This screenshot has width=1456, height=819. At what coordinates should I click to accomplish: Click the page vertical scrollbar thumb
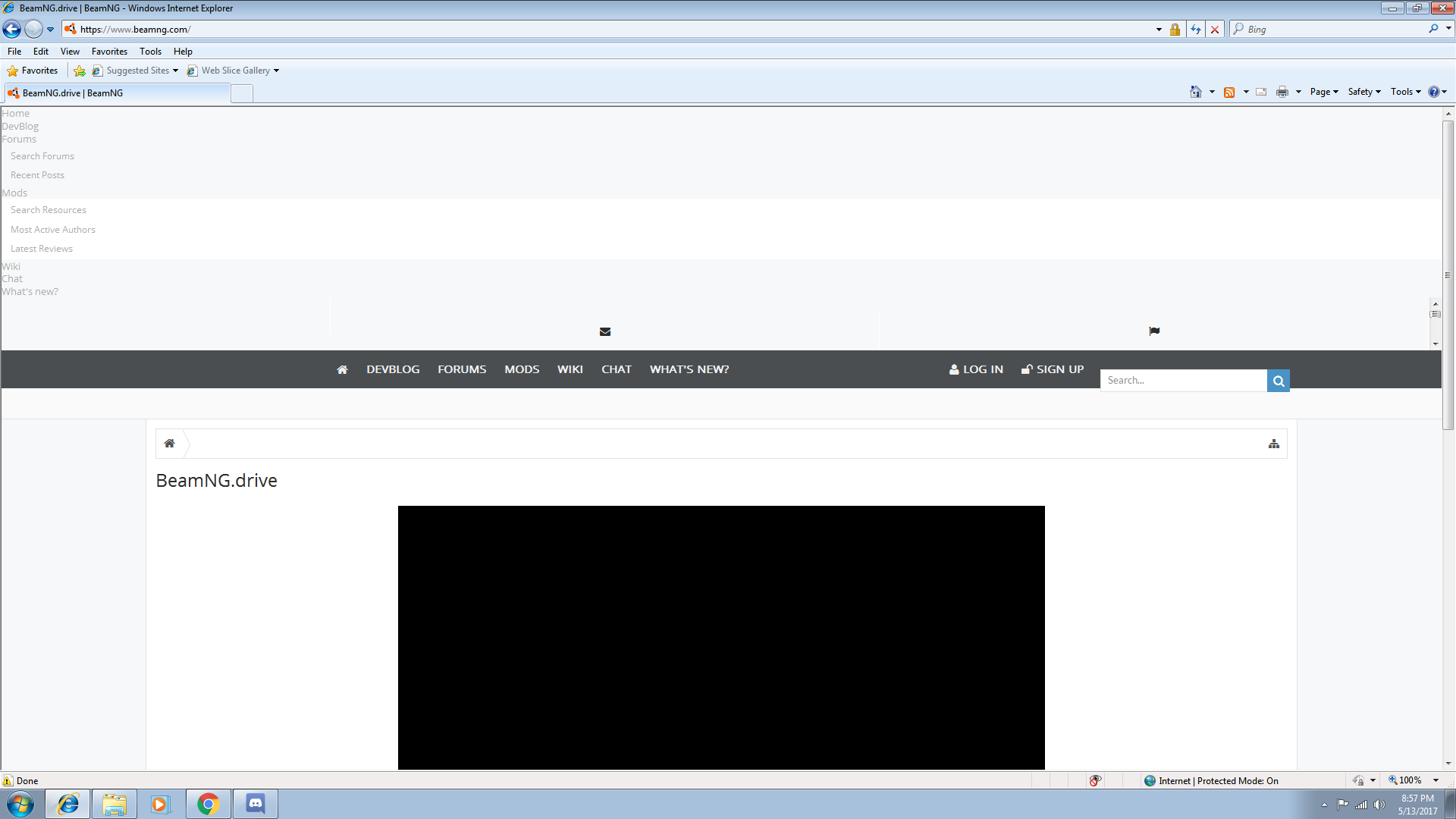coord(1448,275)
